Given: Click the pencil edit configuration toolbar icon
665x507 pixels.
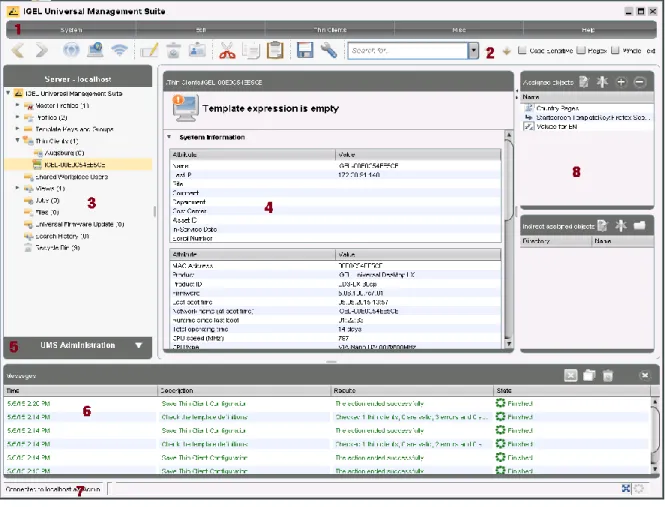Looking at the screenshot, I should tap(149, 50).
